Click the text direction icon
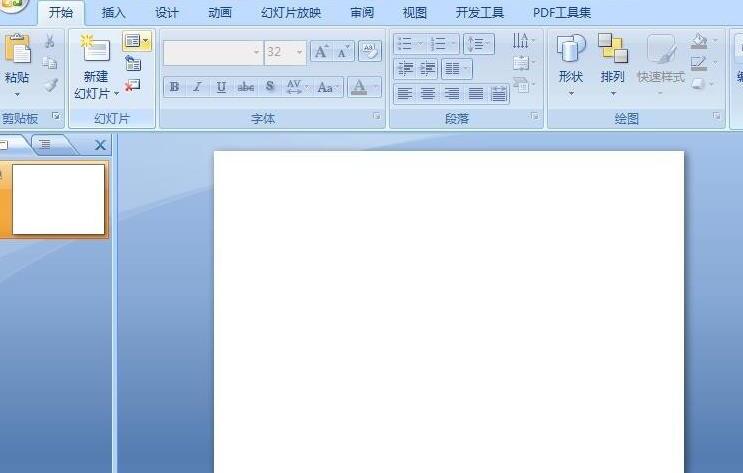The image size is (743, 473). [x=523, y=41]
